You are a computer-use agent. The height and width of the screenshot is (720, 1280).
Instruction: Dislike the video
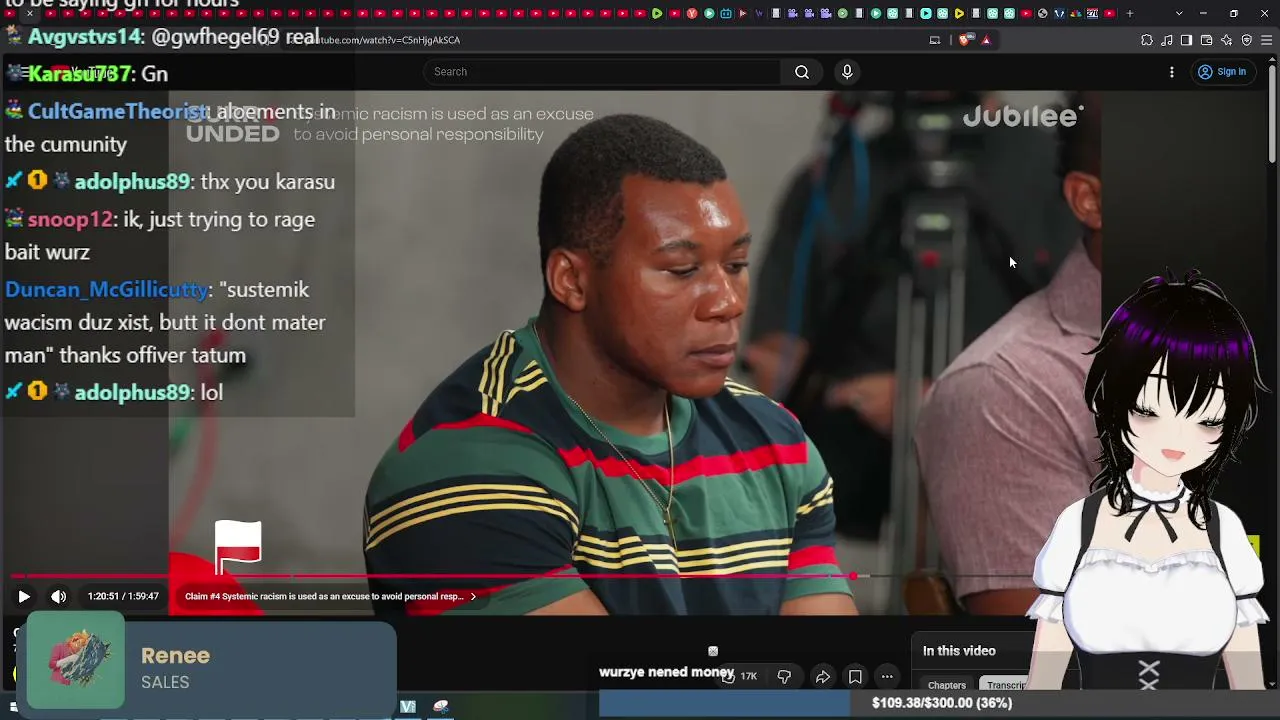tap(784, 677)
